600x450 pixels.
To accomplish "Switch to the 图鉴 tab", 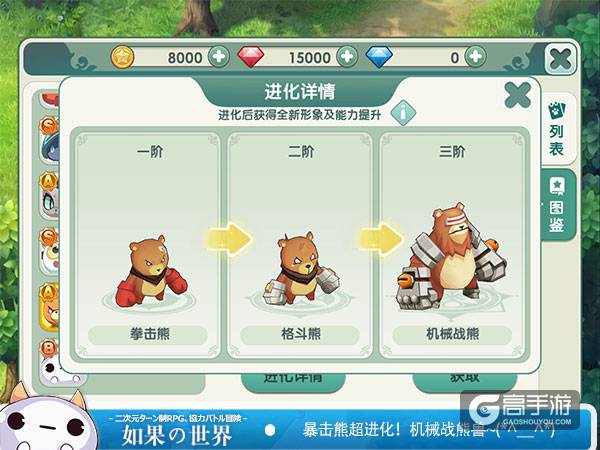I will 558,205.
